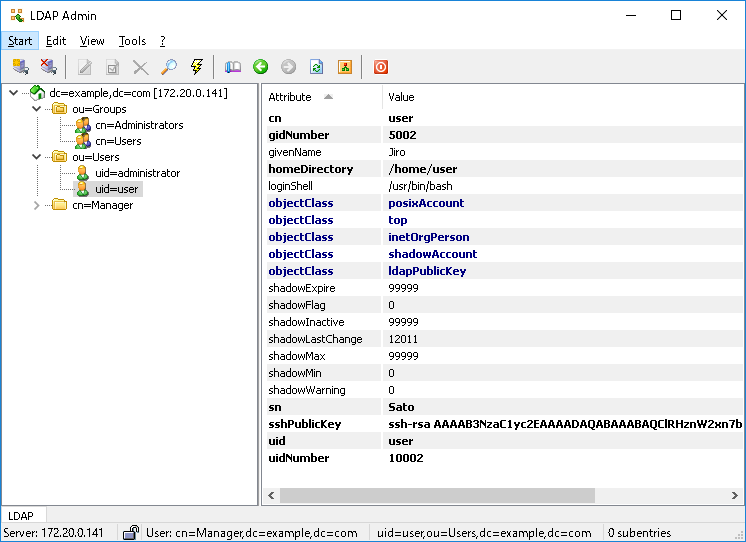This screenshot has height=542, width=746.
Task: Select the dc=example,dc=com root entry
Action: (138, 93)
